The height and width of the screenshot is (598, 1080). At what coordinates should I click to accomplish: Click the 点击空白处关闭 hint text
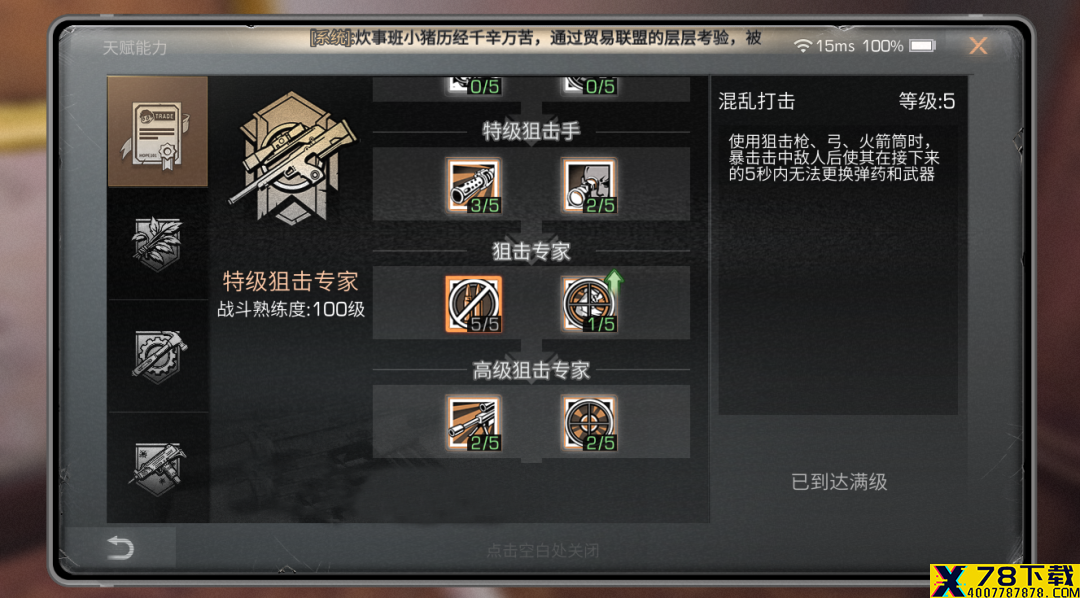tap(543, 551)
